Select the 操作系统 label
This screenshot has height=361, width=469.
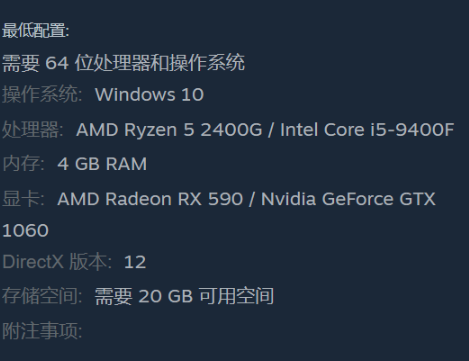point(42,94)
